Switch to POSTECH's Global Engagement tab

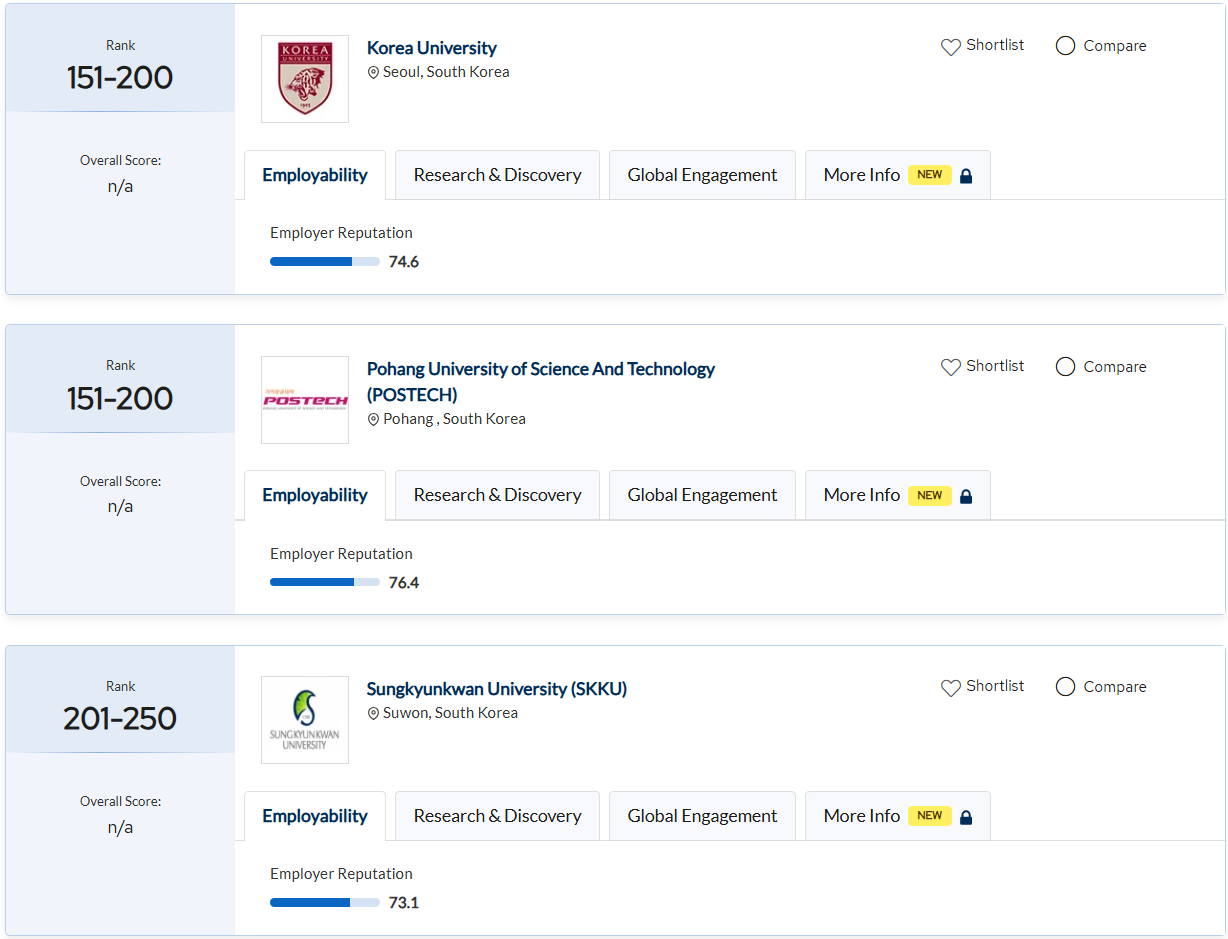[702, 495]
